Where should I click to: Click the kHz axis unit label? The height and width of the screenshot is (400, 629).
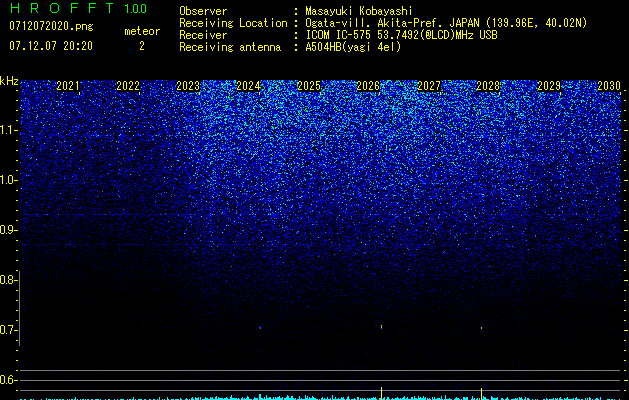tap(9, 81)
